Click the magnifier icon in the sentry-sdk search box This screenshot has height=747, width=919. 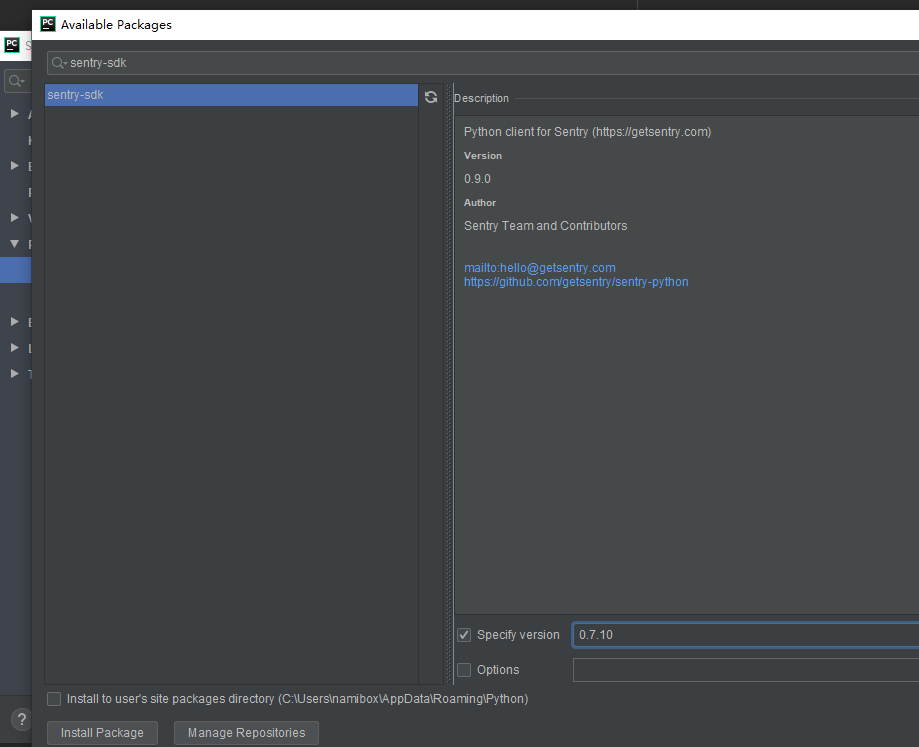pos(58,63)
